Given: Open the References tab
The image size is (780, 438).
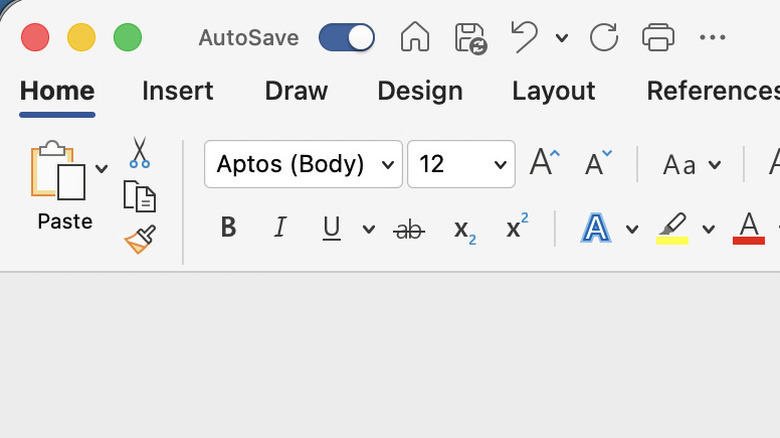Looking at the screenshot, I should coord(713,91).
